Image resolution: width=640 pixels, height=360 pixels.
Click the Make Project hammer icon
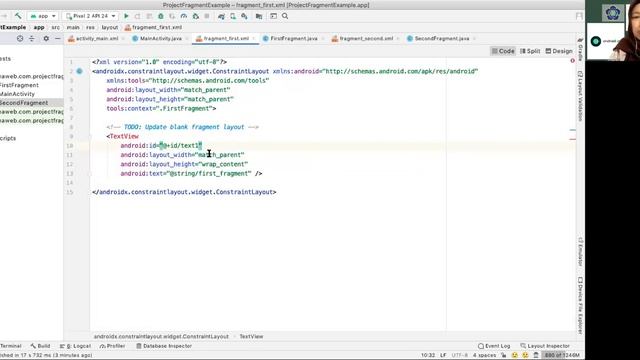click(18, 16)
